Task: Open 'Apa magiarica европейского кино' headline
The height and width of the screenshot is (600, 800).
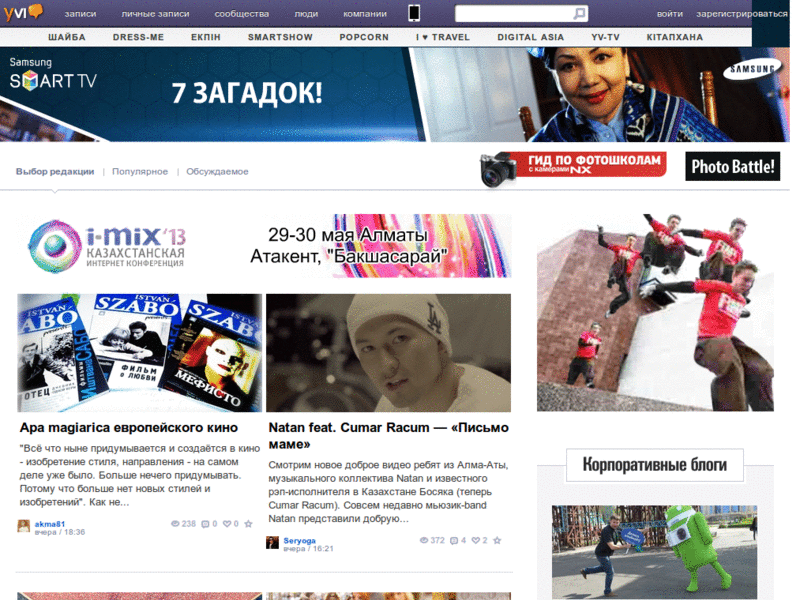Action: point(129,428)
